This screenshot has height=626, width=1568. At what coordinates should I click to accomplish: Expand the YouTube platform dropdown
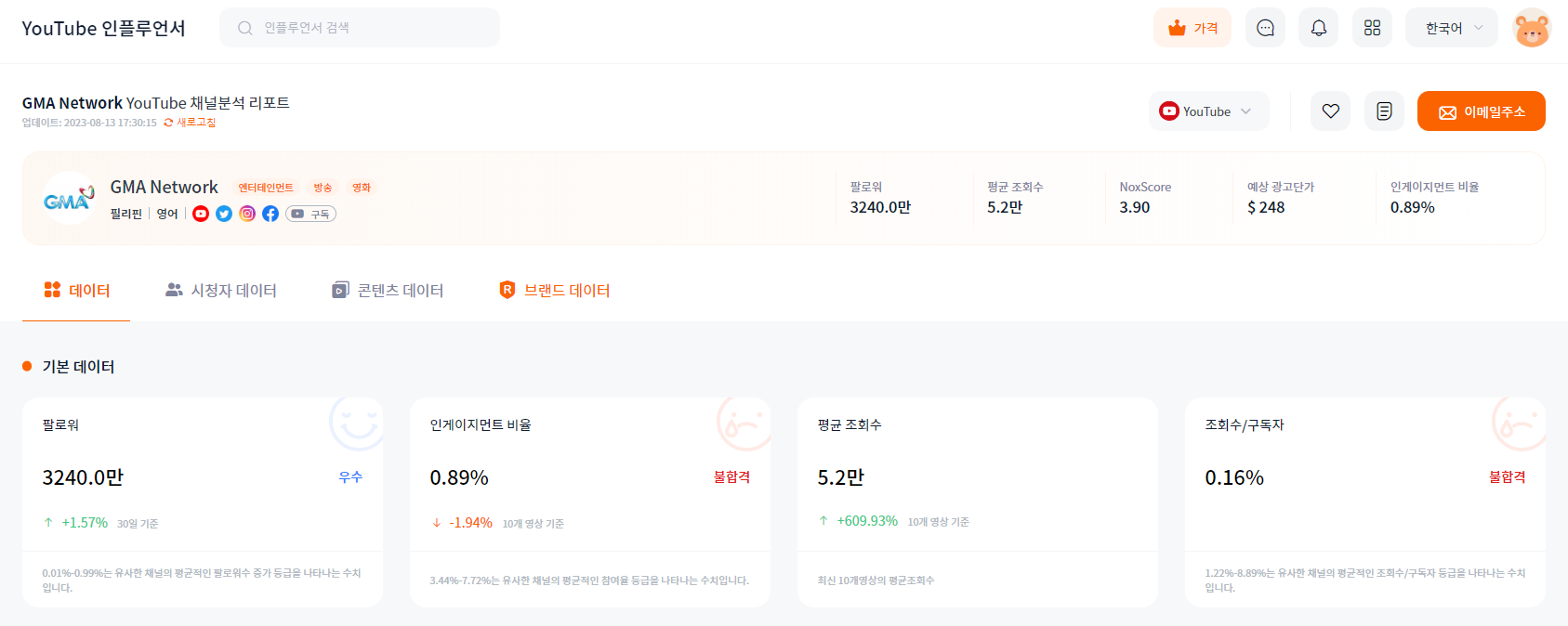click(x=1208, y=111)
